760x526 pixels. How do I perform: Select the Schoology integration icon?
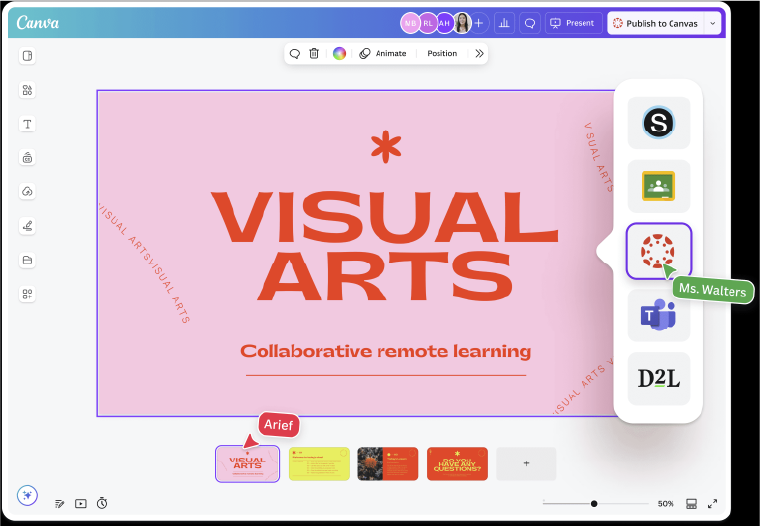[x=659, y=123]
